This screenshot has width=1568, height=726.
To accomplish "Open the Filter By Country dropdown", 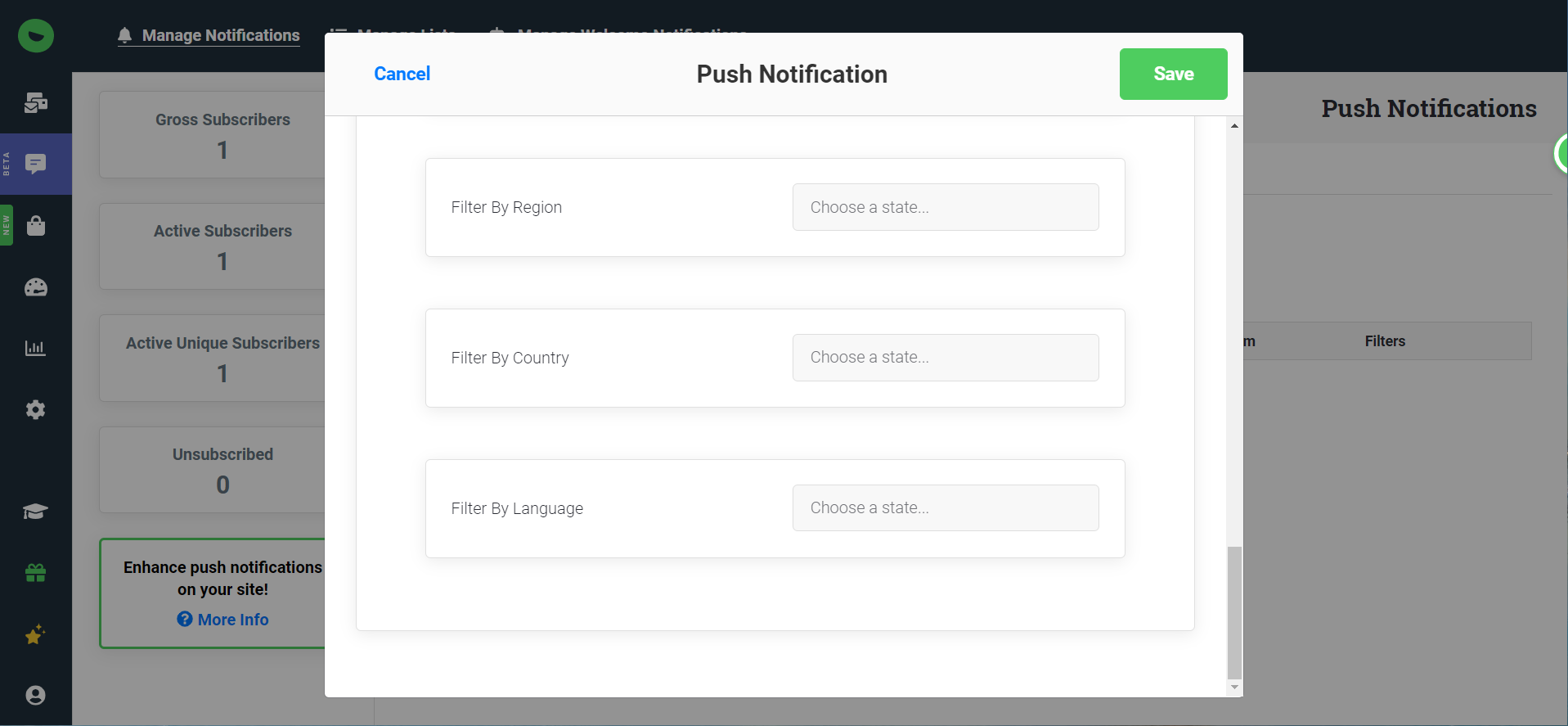I will tap(945, 358).
